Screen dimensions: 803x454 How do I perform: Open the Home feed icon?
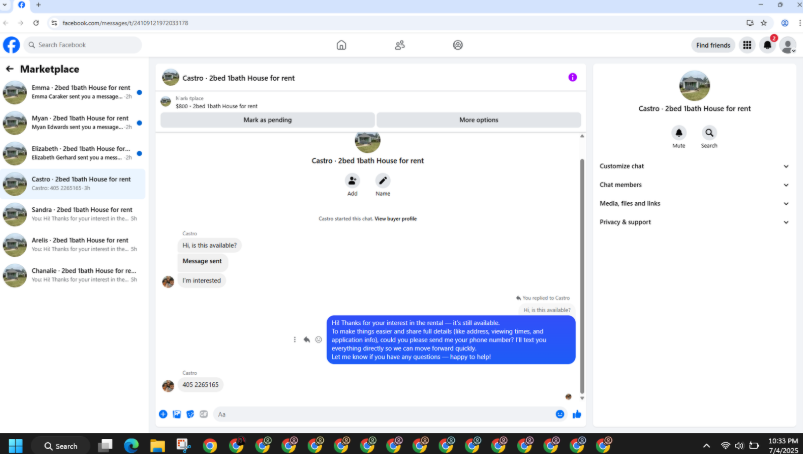(x=341, y=45)
